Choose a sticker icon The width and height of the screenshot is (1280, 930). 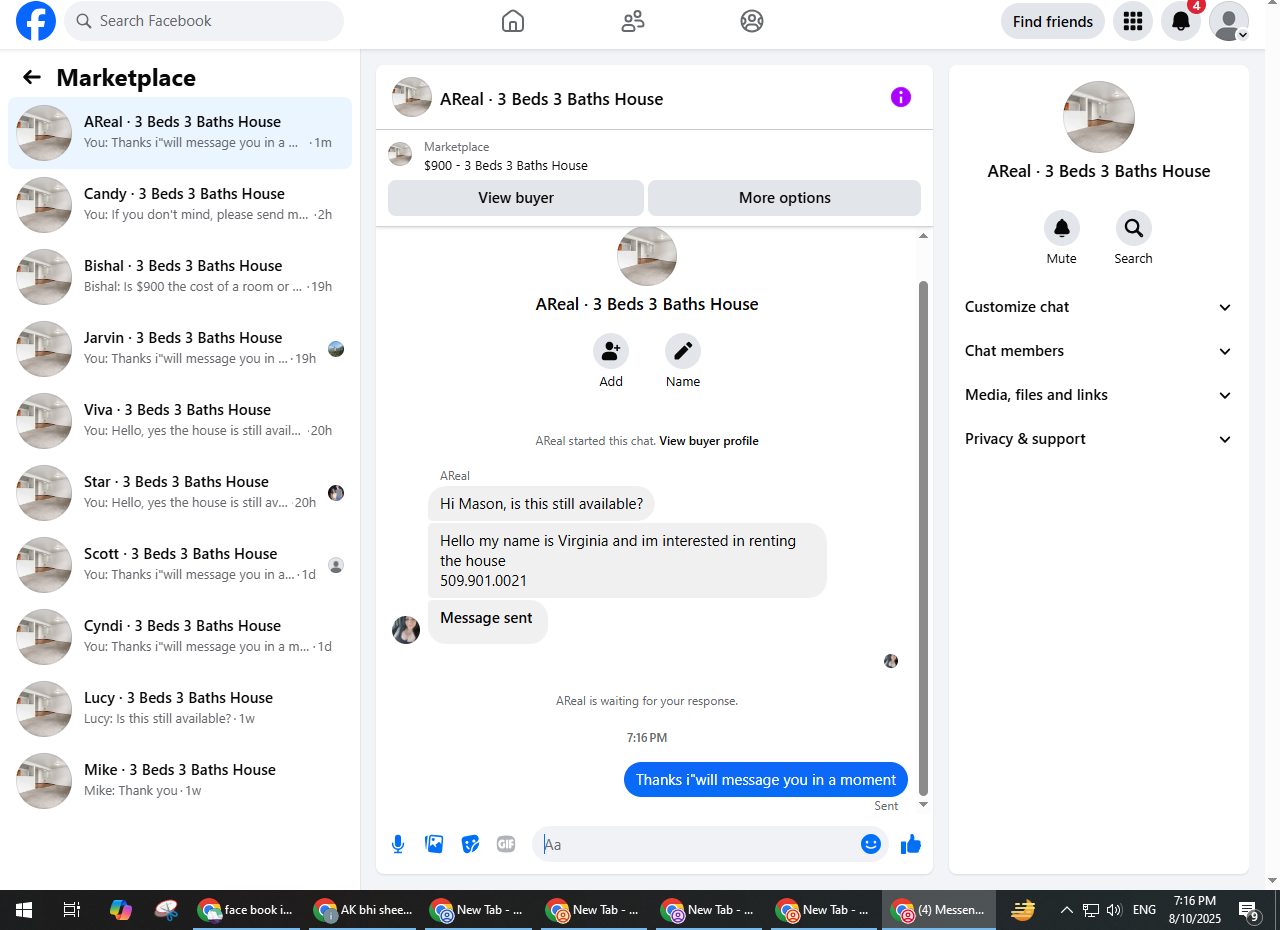point(470,844)
